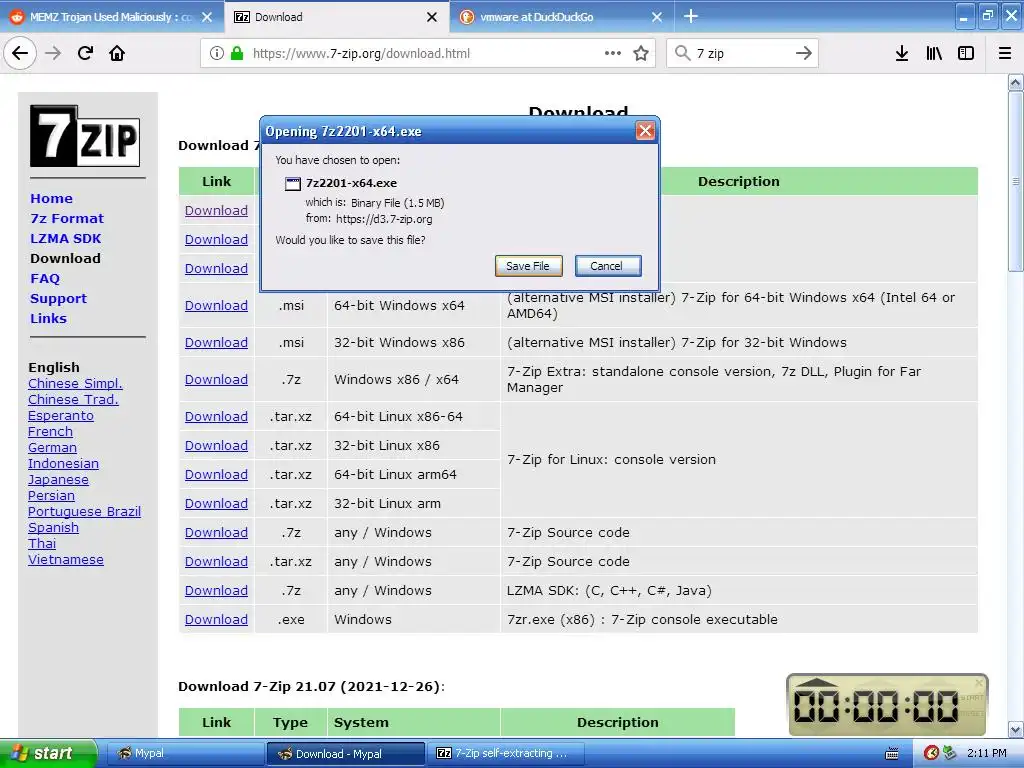Click the system tray clock 2:11 PM

986,753
